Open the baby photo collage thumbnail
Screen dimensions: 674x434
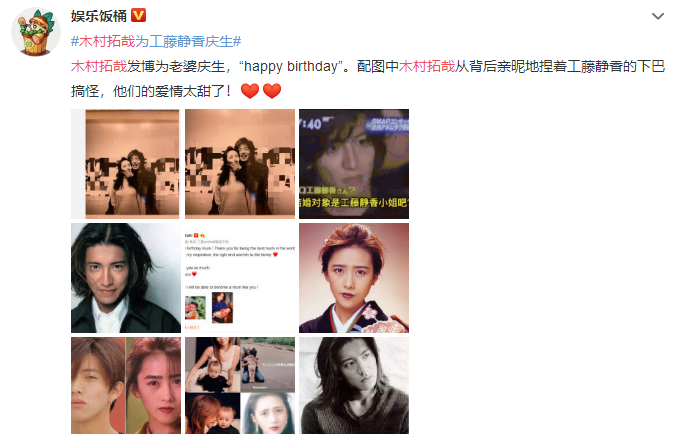tap(240, 385)
